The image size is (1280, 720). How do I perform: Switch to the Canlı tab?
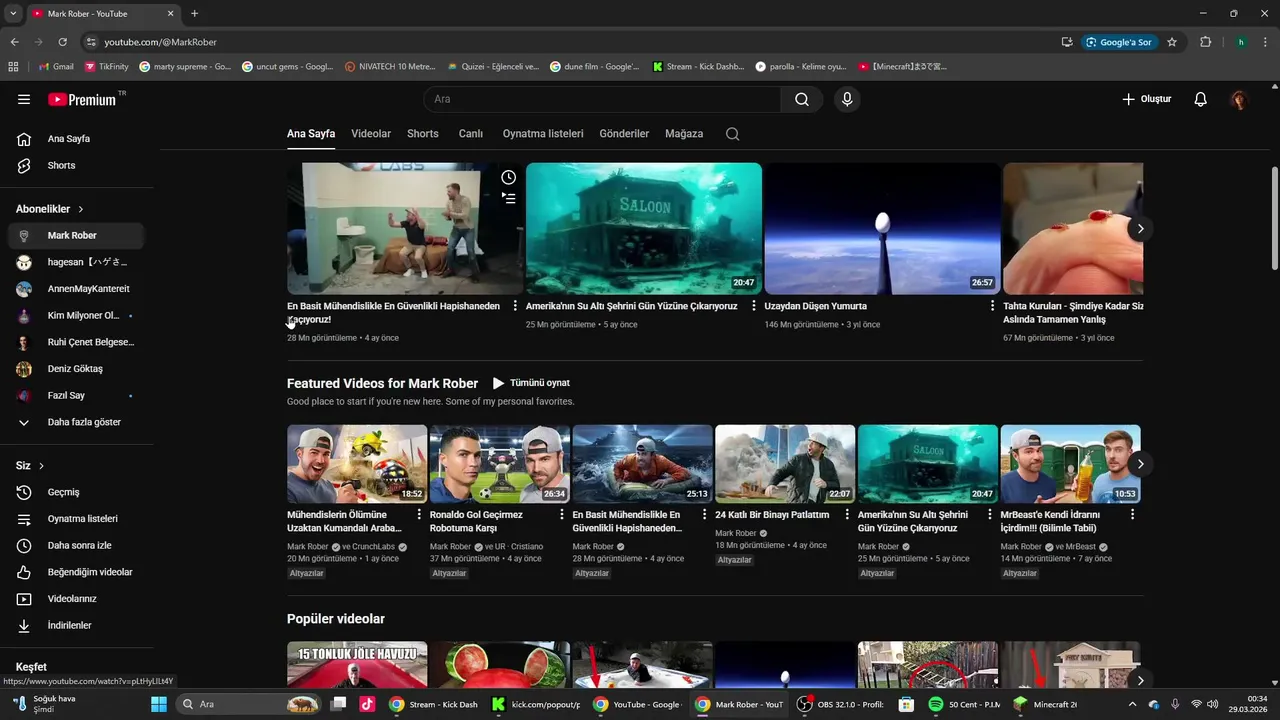pyautogui.click(x=471, y=134)
